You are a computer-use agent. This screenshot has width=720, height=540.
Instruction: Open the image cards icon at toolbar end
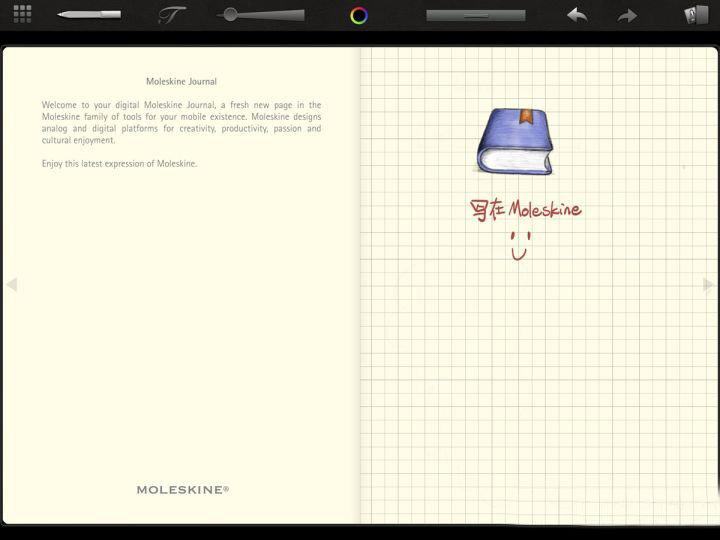click(x=696, y=15)
